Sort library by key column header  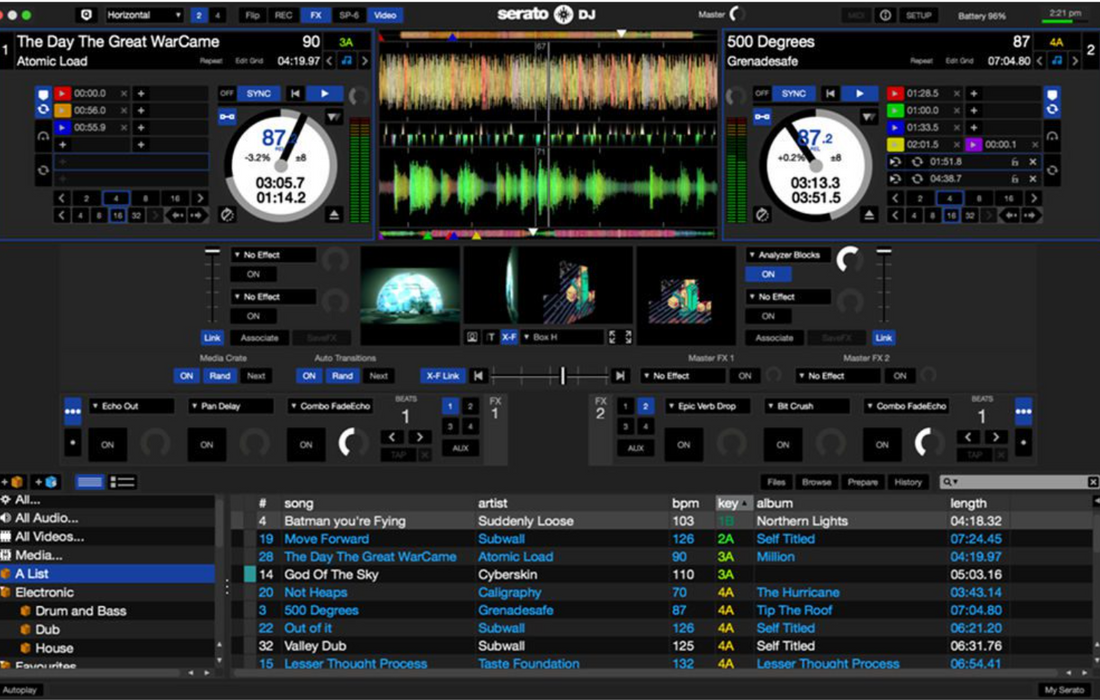733,503
